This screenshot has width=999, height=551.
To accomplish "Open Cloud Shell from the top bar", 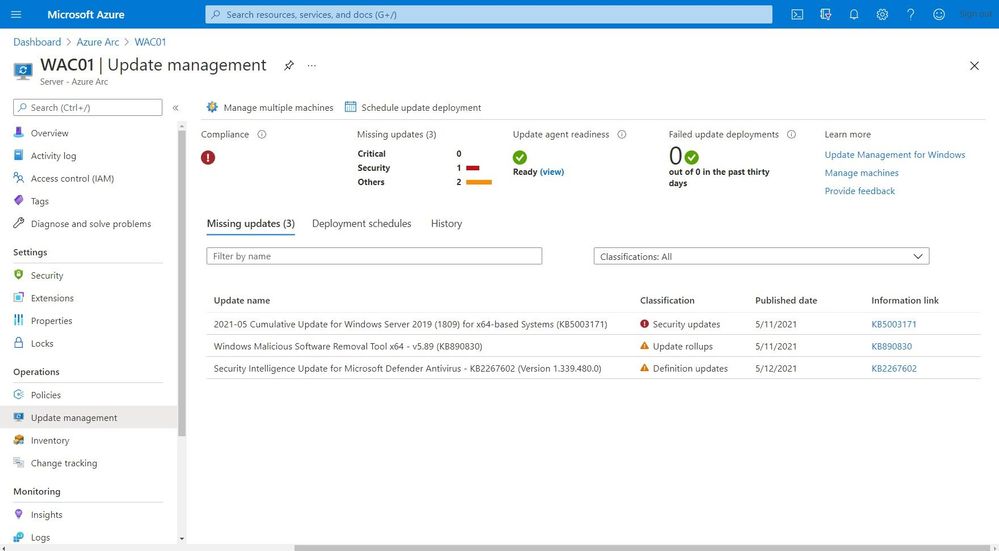I will click(797, 14).
